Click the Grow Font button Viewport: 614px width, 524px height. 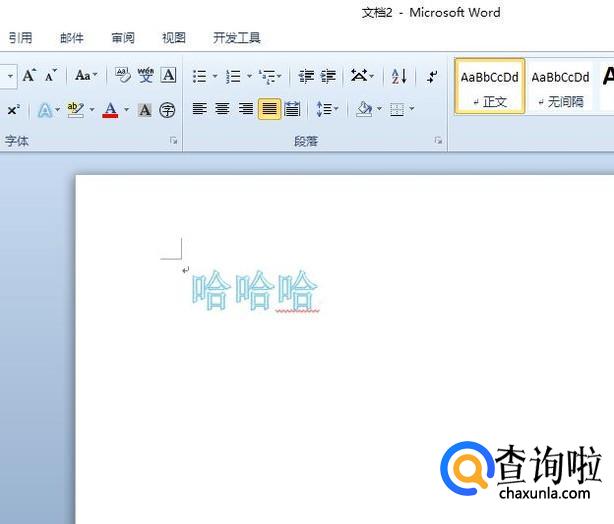pyautogui.click(x=29, y=76)
